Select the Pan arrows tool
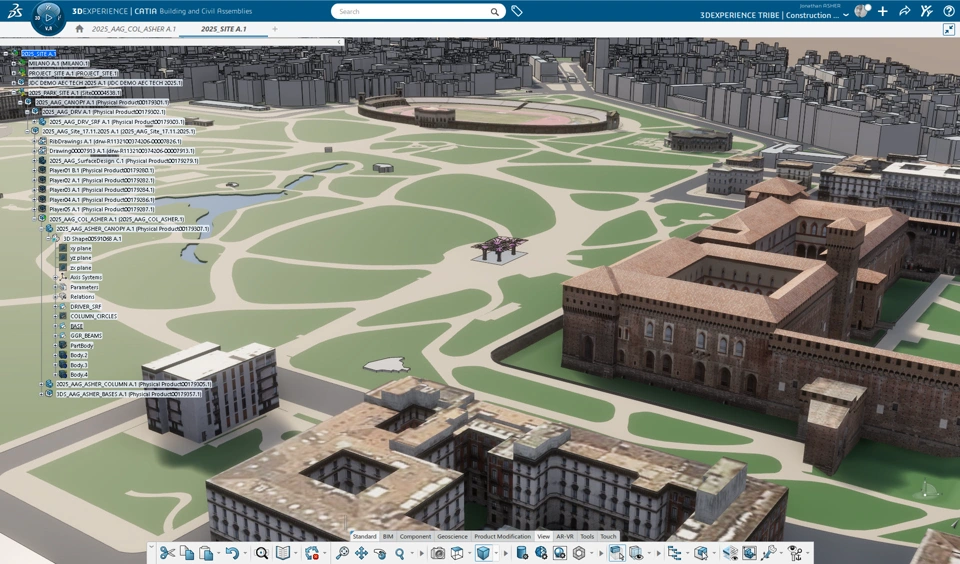This screenshot has width=960, height=564. [x=361, y=553]
